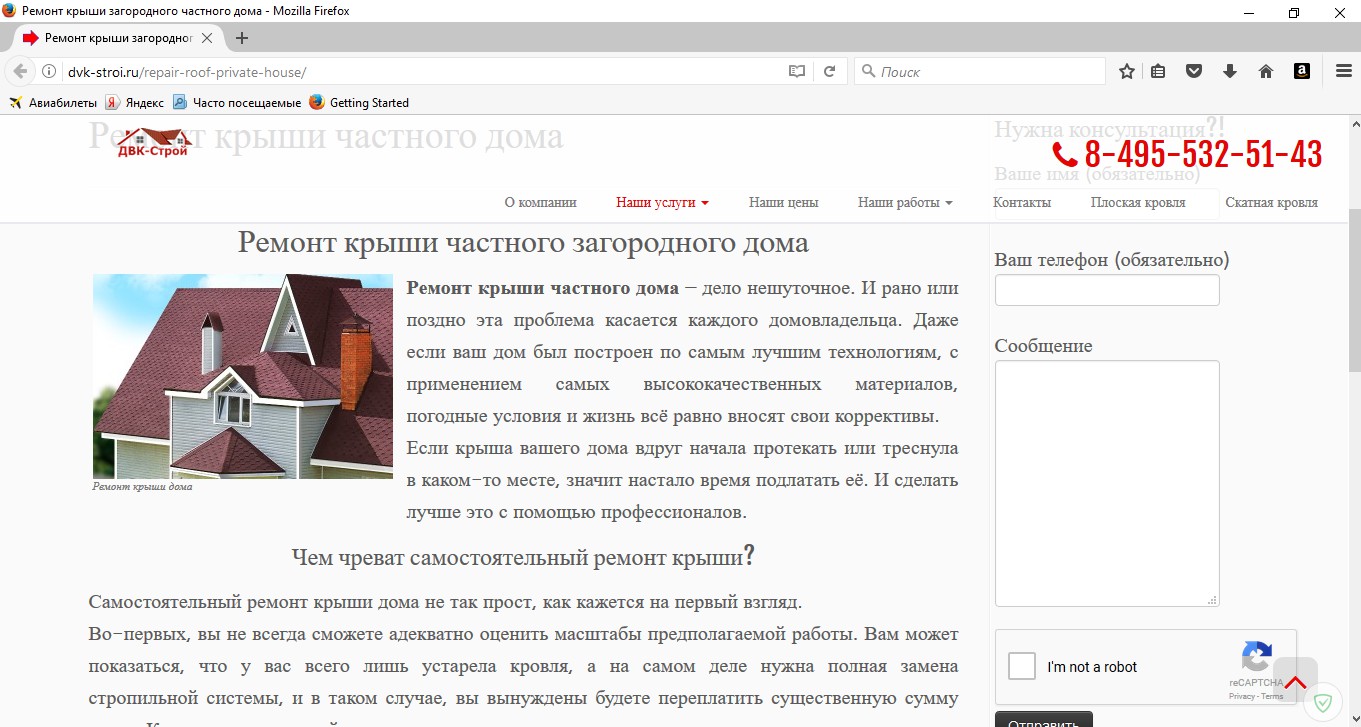The width and height of the screenshot is (1361, 727).
Task: Click the scroll-to-top red chevron button
Action: coord(1296,682)
